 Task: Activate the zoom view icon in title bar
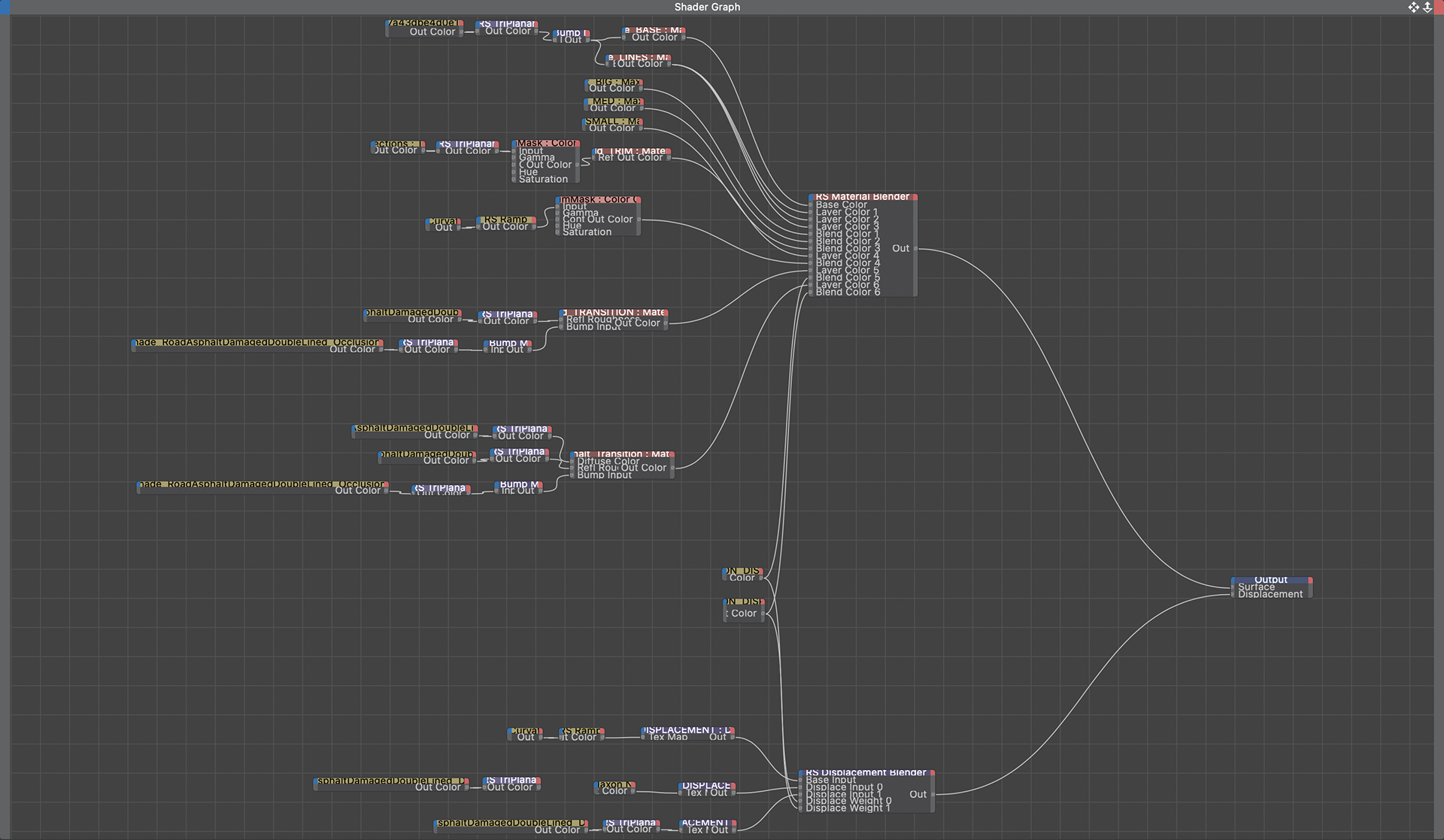click(x=1427, y=7)
